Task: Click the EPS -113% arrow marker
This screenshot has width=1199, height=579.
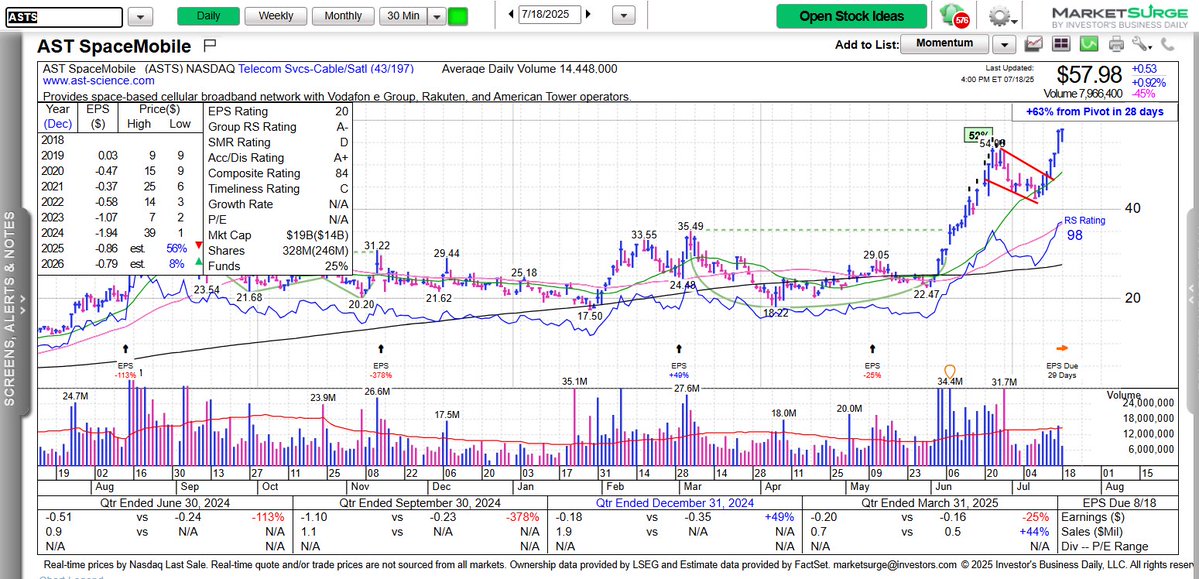Action: coord(125,348)
